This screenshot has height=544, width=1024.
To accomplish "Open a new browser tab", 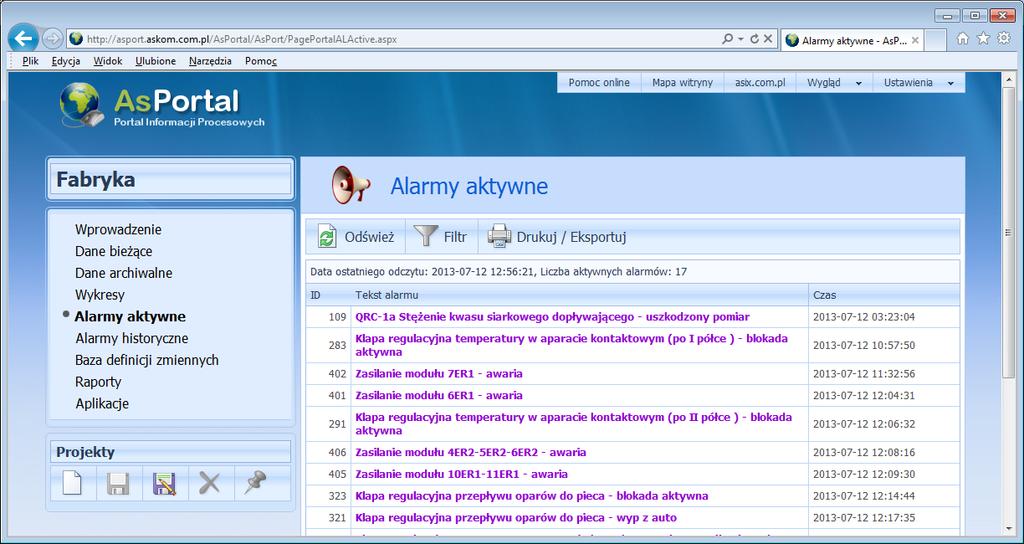I will click(935, 40).
